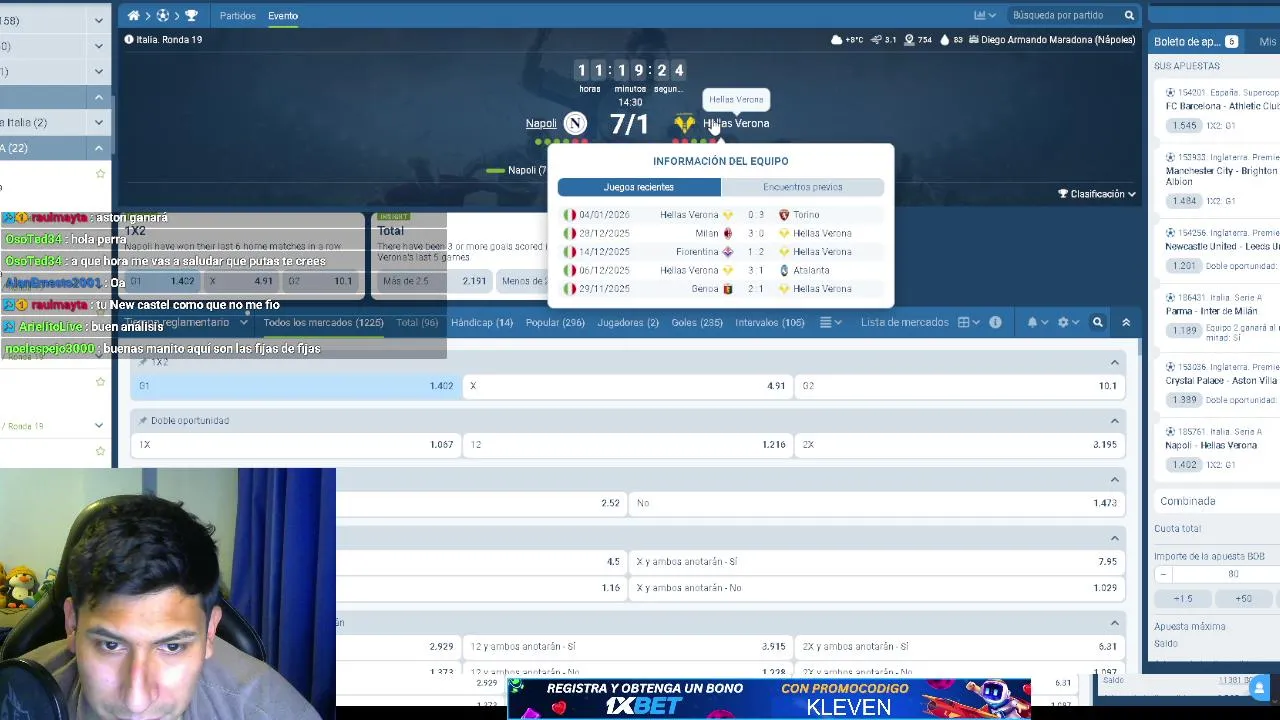Select Juegos recientes tab in team info
Viewport: 1280px width, 720px height.
click(x=639, y=187)
